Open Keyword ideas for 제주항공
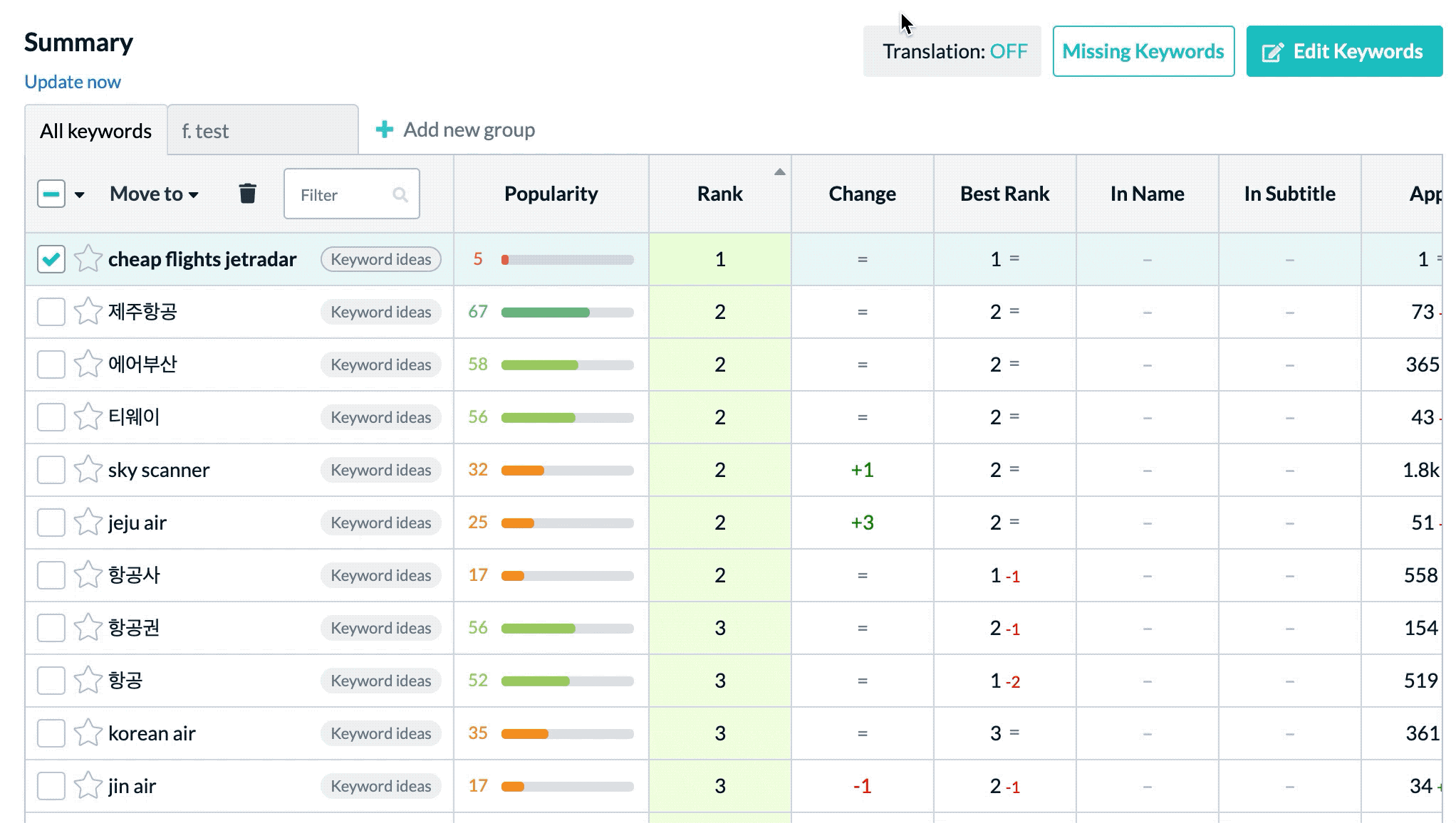 (x=381, y=312)
